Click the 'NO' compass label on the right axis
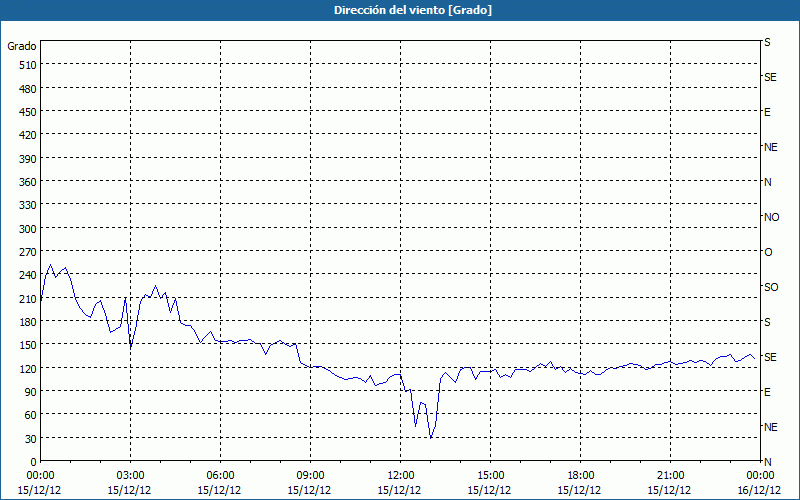The height and width of the screenshot is (500, 800). 771,217
